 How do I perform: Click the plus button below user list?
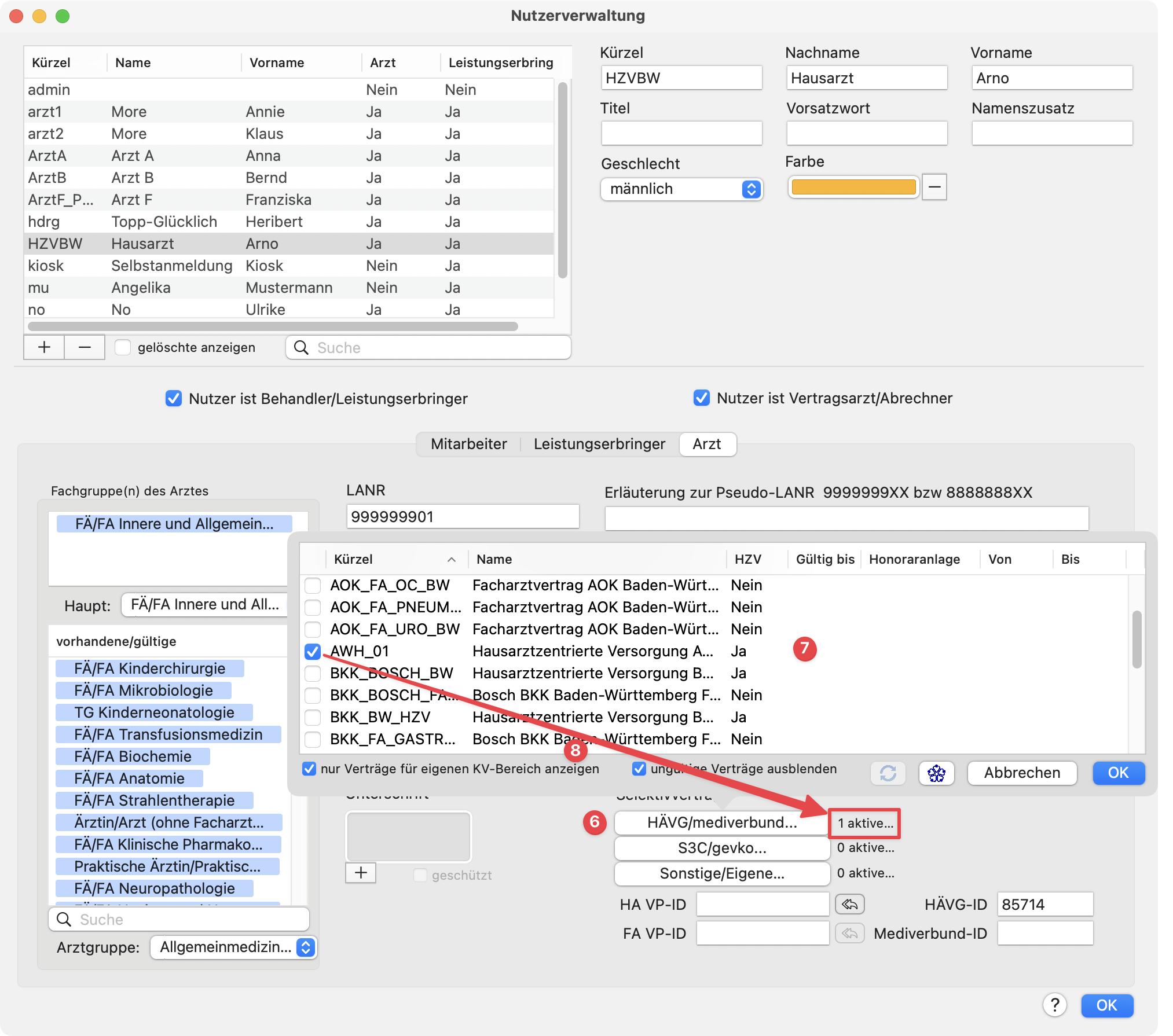(x=44, y=347)
